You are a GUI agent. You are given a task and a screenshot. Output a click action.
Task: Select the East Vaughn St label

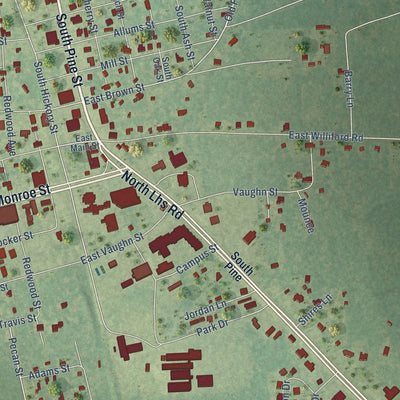pos(112,248)
